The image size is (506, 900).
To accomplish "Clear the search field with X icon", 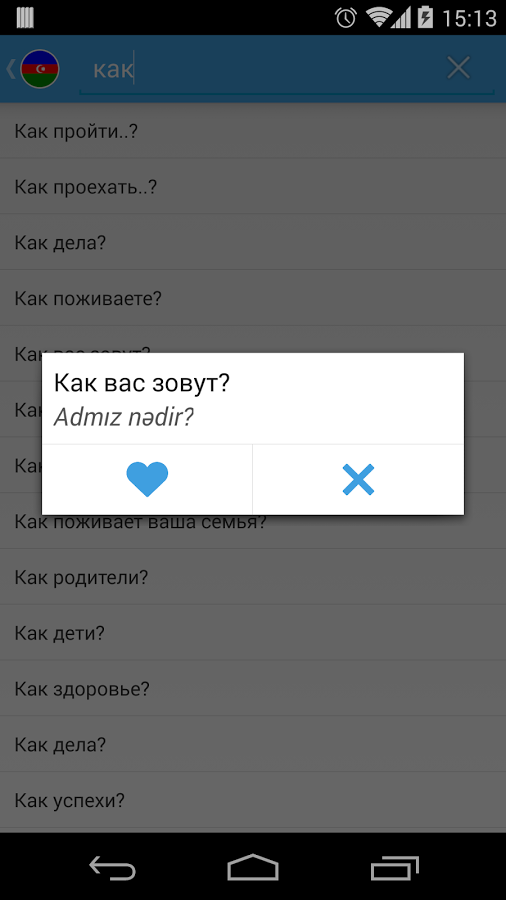I will tap(458, 68).
